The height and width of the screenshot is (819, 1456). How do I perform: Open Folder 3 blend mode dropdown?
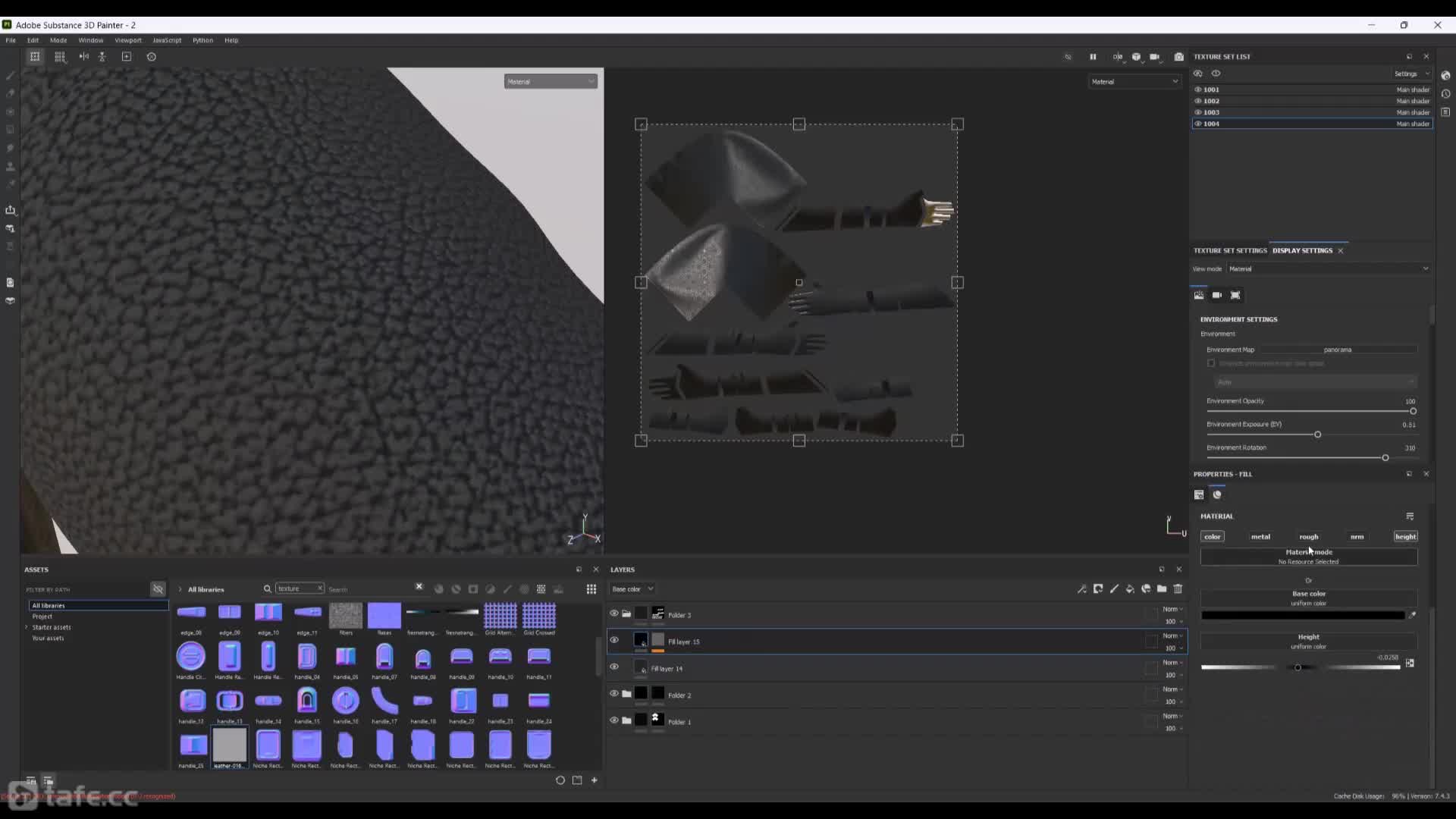(1172, 610)
